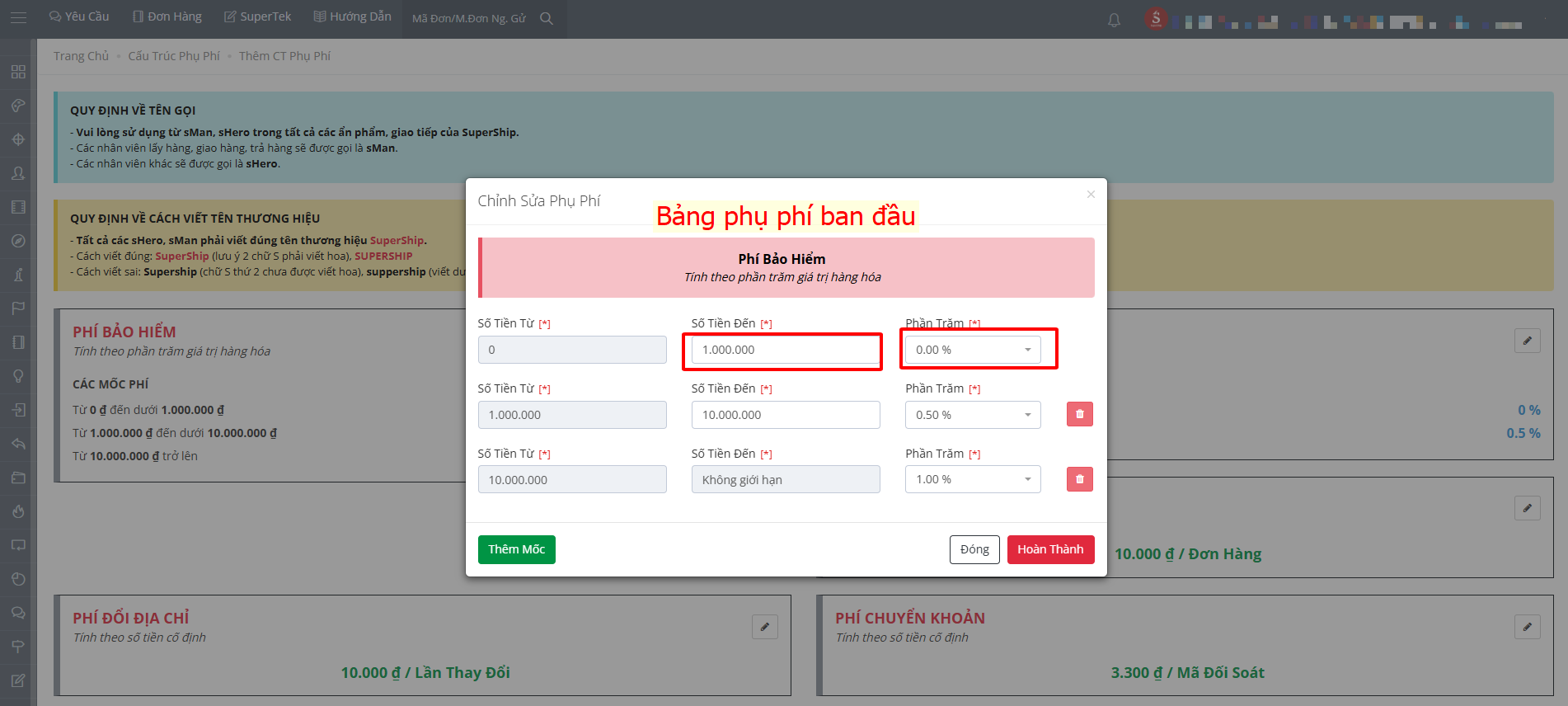Click the Phí Bảo Hiểm dialog banner title
Viewport: 1568px width, 706px height.
(782, 259)
